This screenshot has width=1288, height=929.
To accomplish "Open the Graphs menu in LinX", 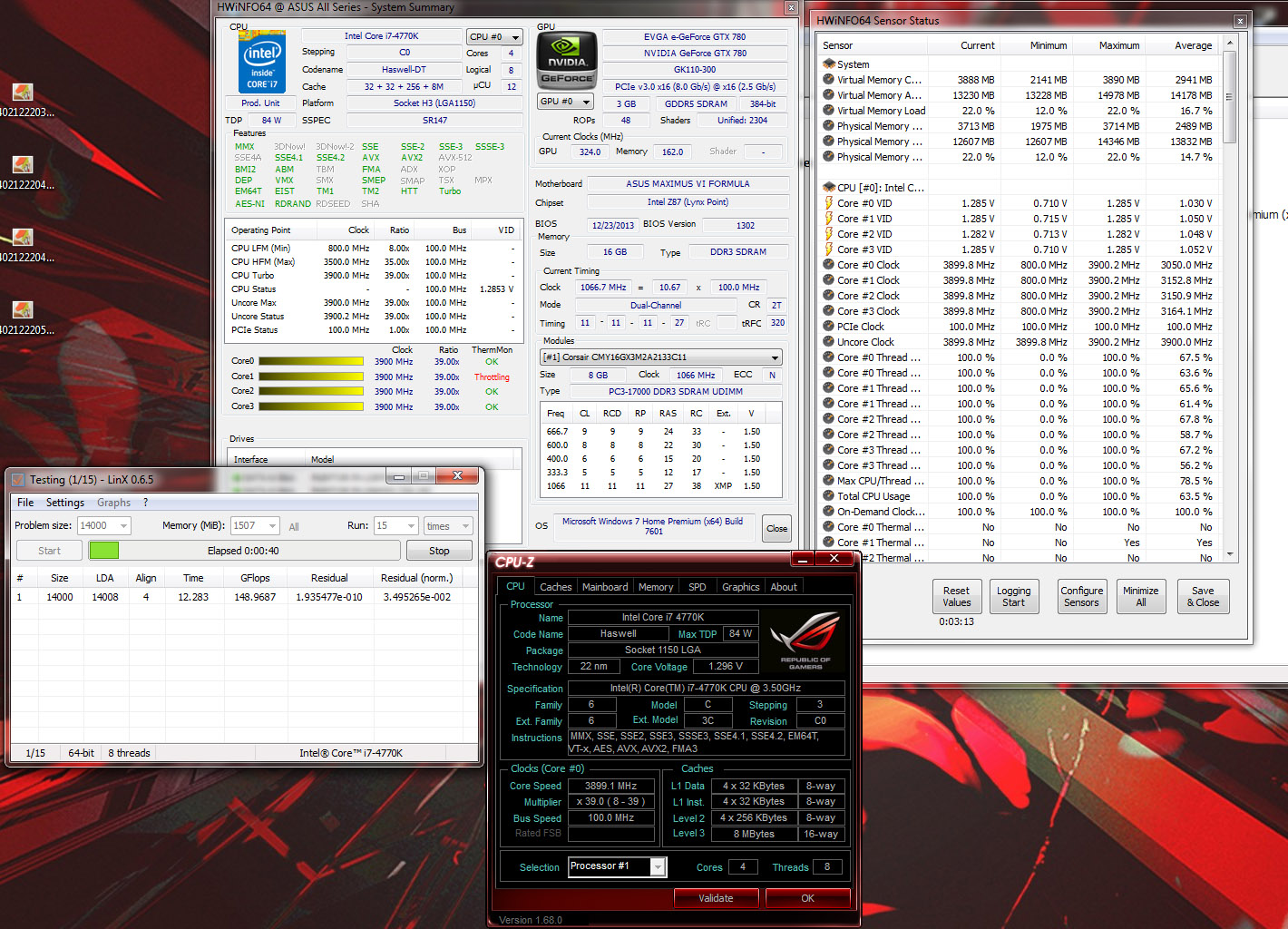I will tap(114, 503).
